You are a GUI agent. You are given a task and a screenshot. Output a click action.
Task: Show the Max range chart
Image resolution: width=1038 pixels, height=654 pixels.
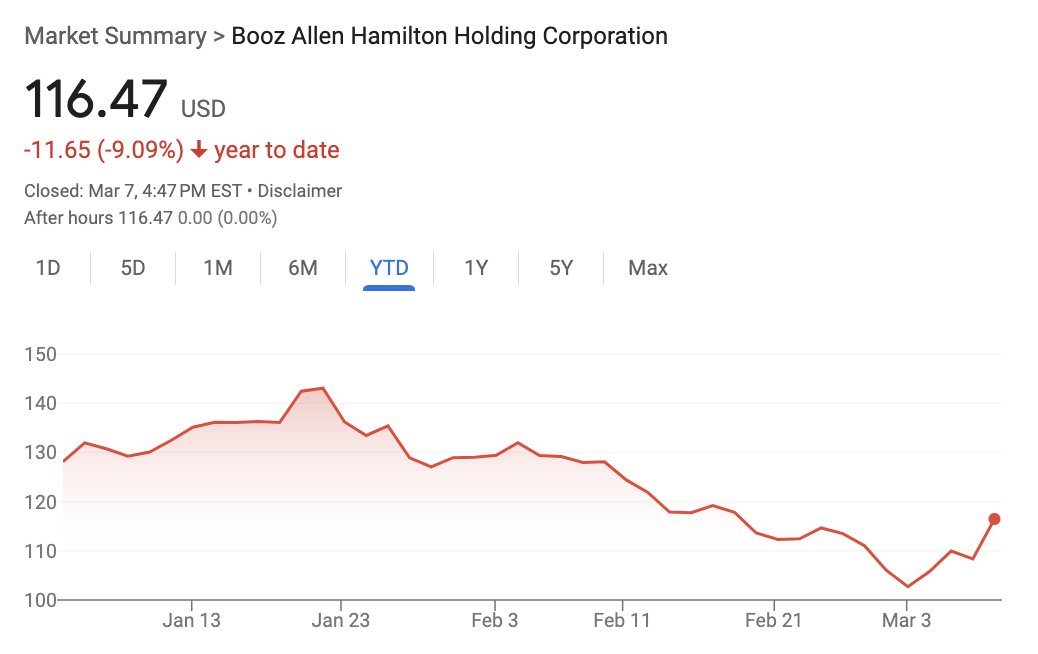tap(648, 268)
